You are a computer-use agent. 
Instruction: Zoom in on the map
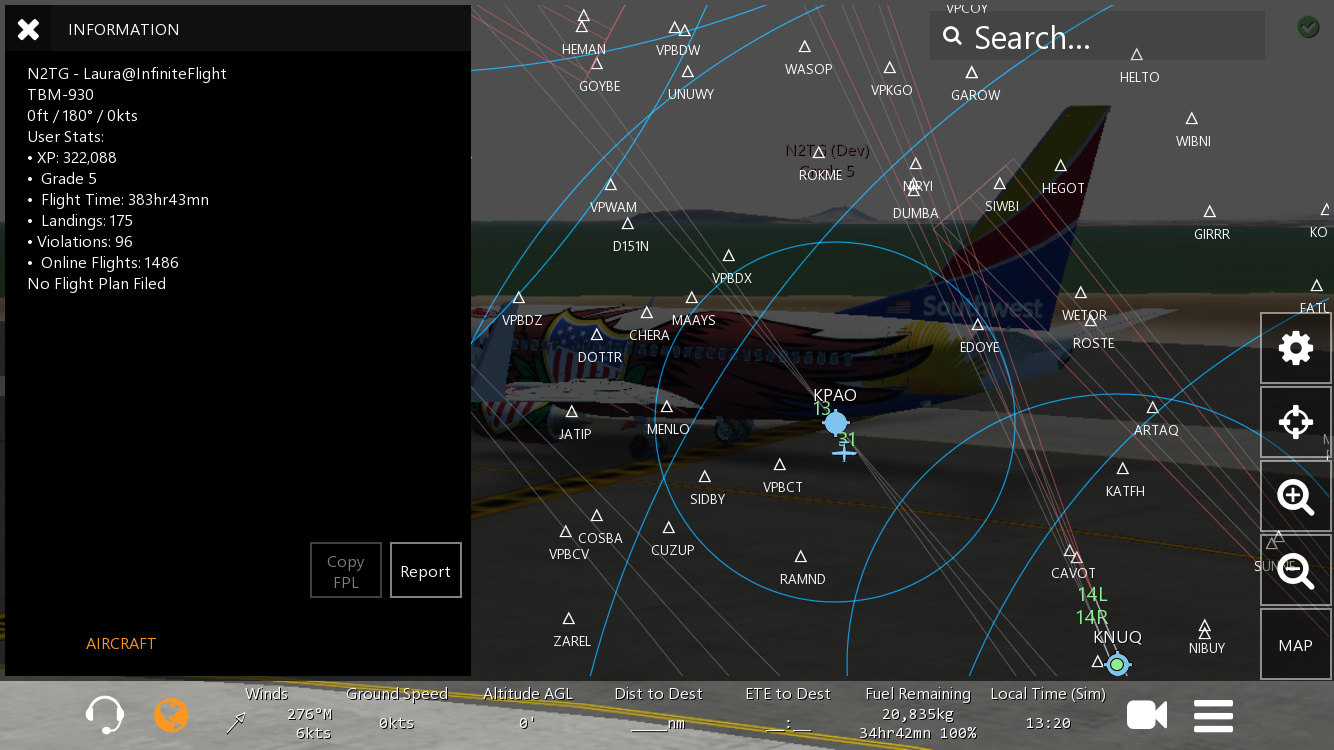pyautogui.click(x=1296, y=496)
